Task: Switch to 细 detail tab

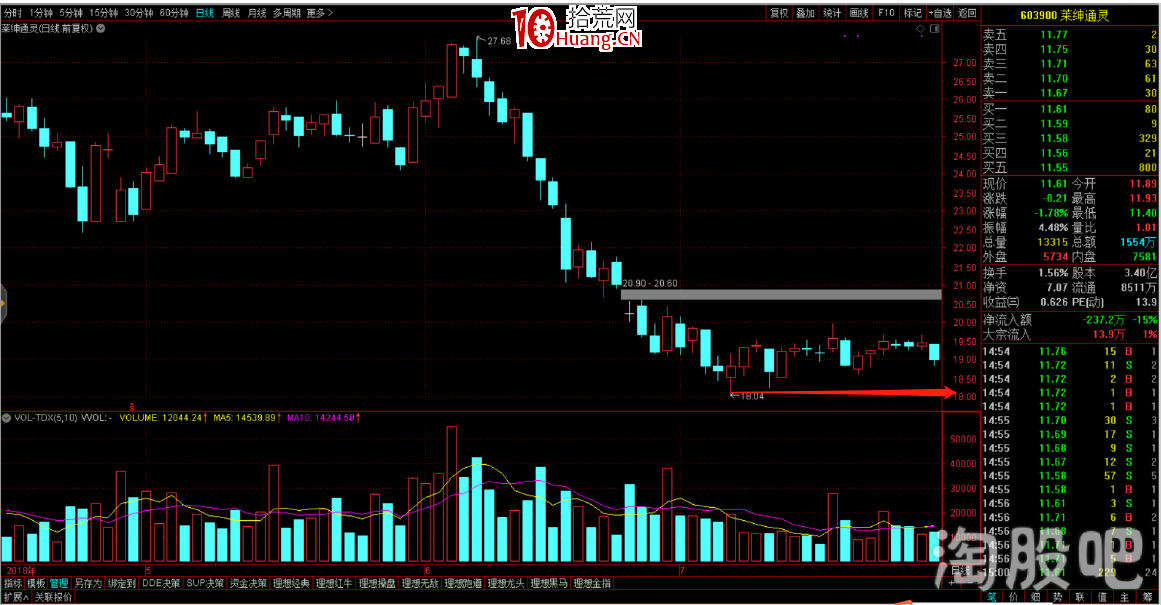Action: 1036,597
